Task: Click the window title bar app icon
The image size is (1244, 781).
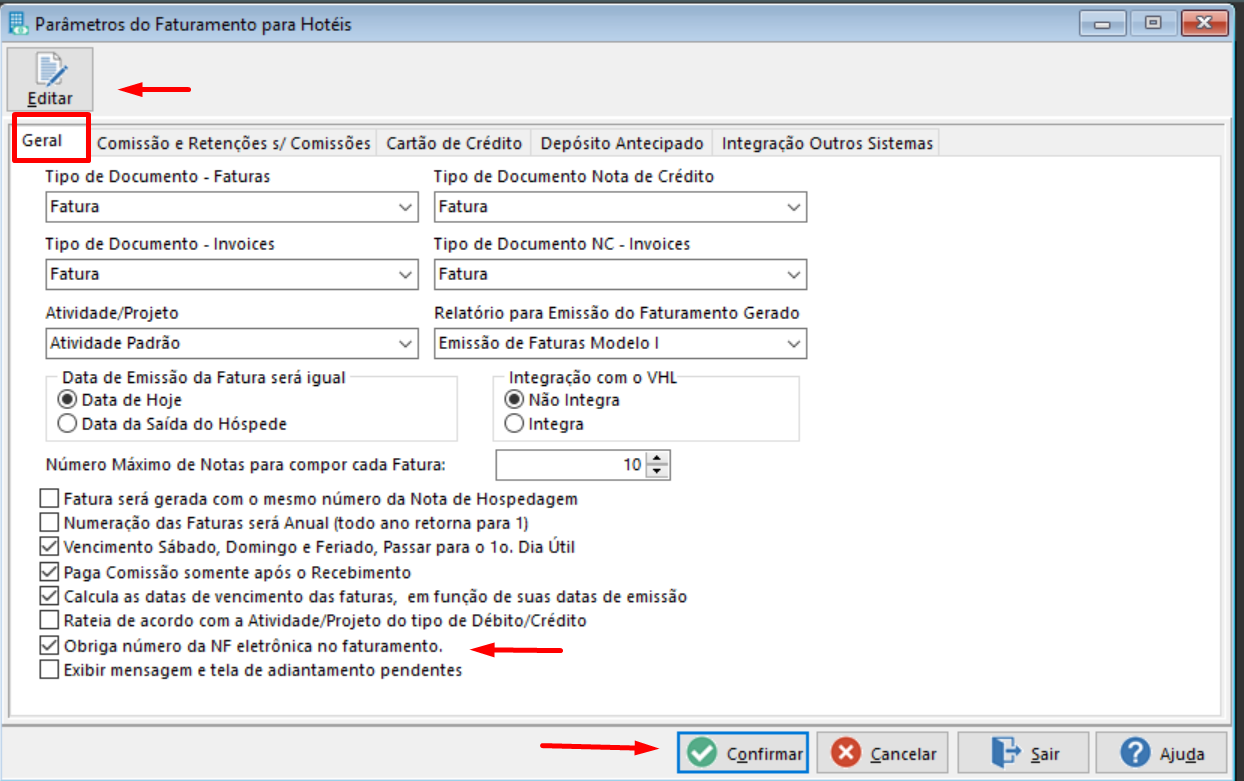Action: (18, 22)
